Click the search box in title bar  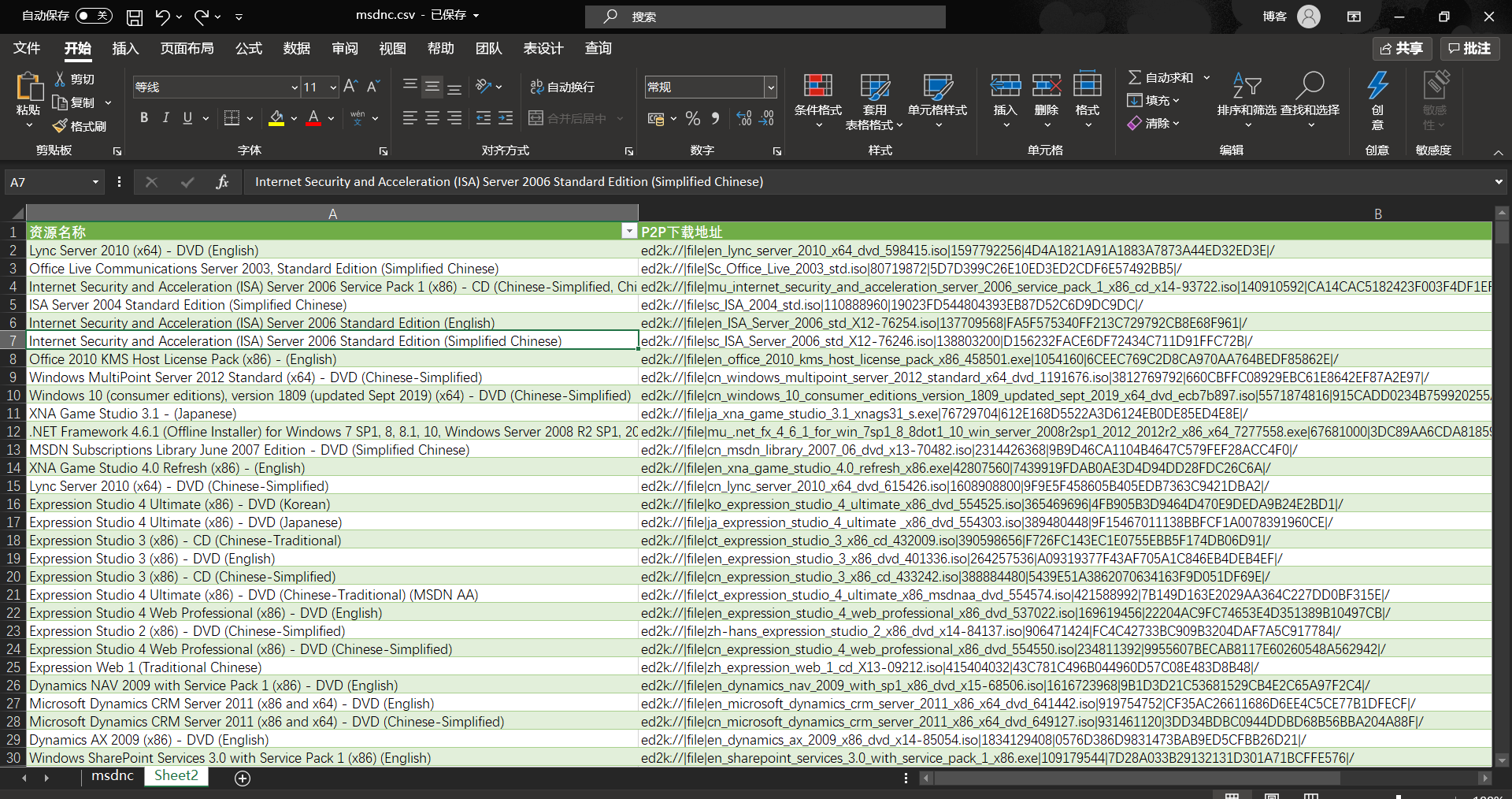point(765,17)
